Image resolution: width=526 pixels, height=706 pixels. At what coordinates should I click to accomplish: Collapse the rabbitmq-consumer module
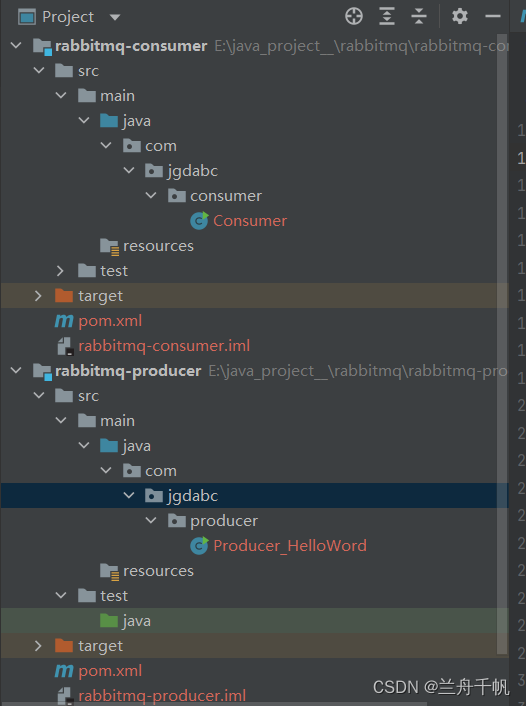click(16, 45)
